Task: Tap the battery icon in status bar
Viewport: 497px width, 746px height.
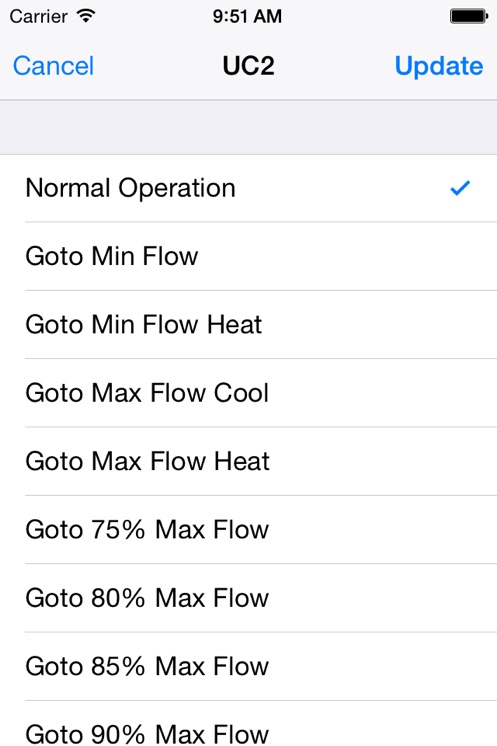Action: (469, 17)
